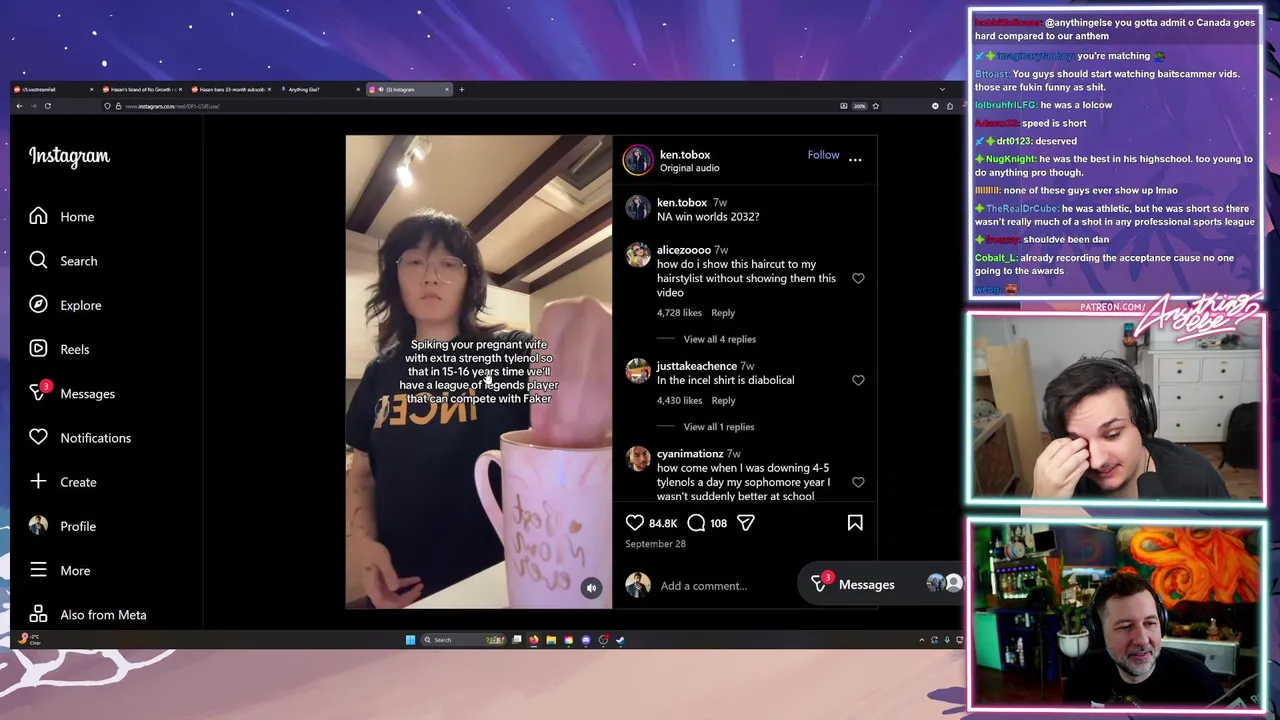The width and height of the screenshot is (1280, 720).
Task: Open sidebar Messages with 3 badge
Action: (x=72, y=393)
